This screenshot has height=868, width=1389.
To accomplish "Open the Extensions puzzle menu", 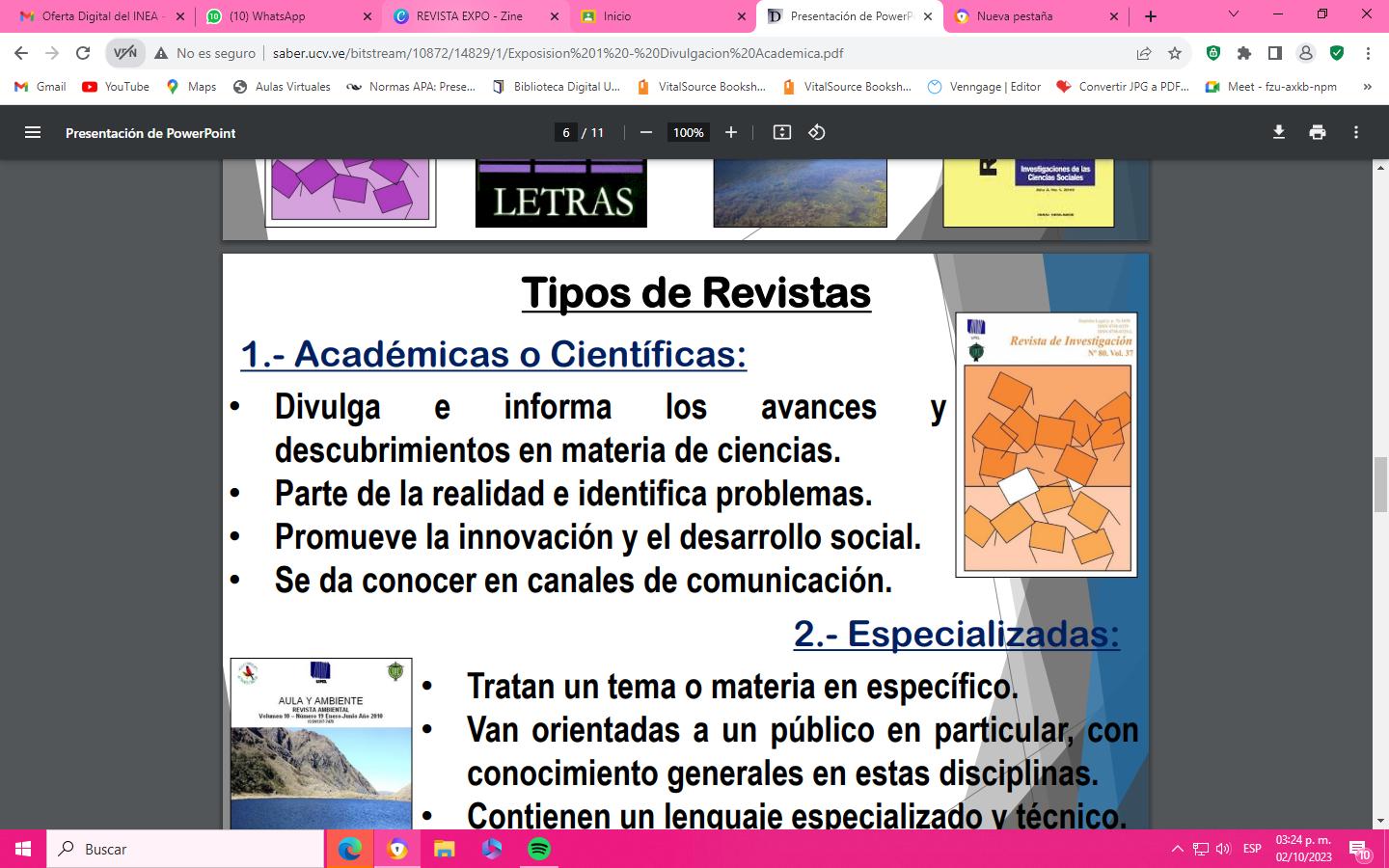I will [1244, 54].
